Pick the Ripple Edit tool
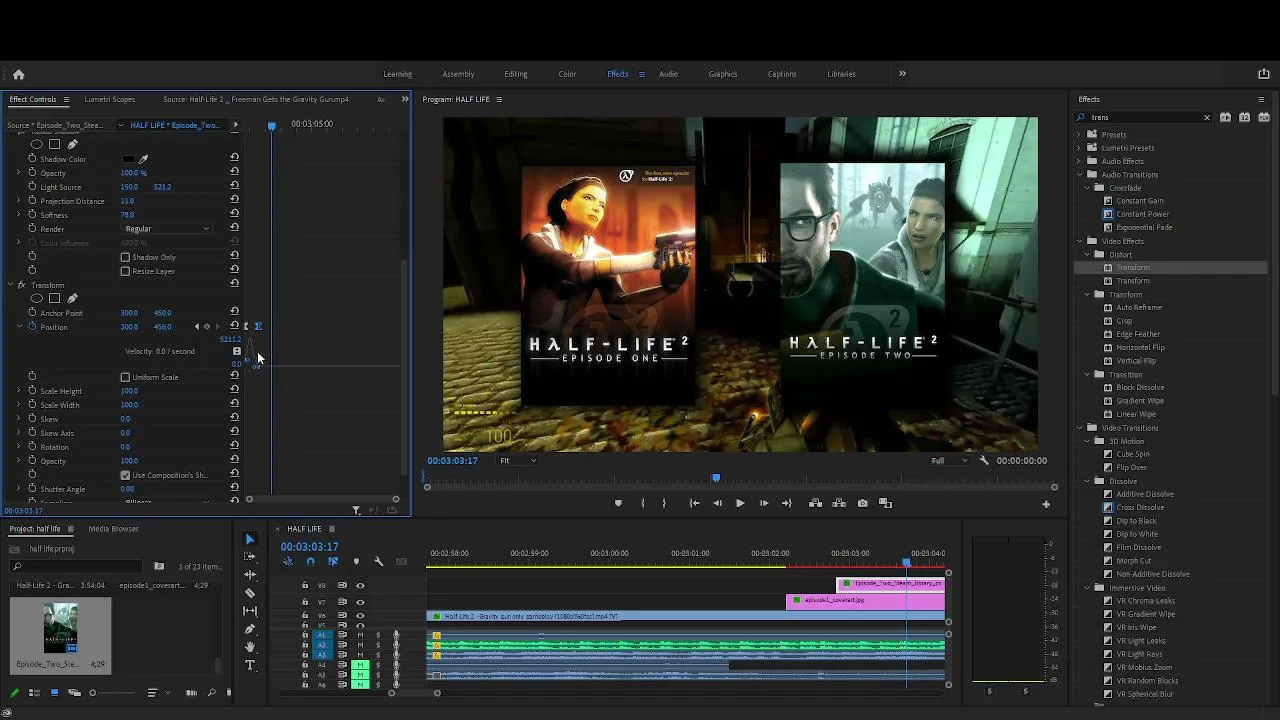The height and width of the screenshot is (720, 1280). click(x=250, y=575)
